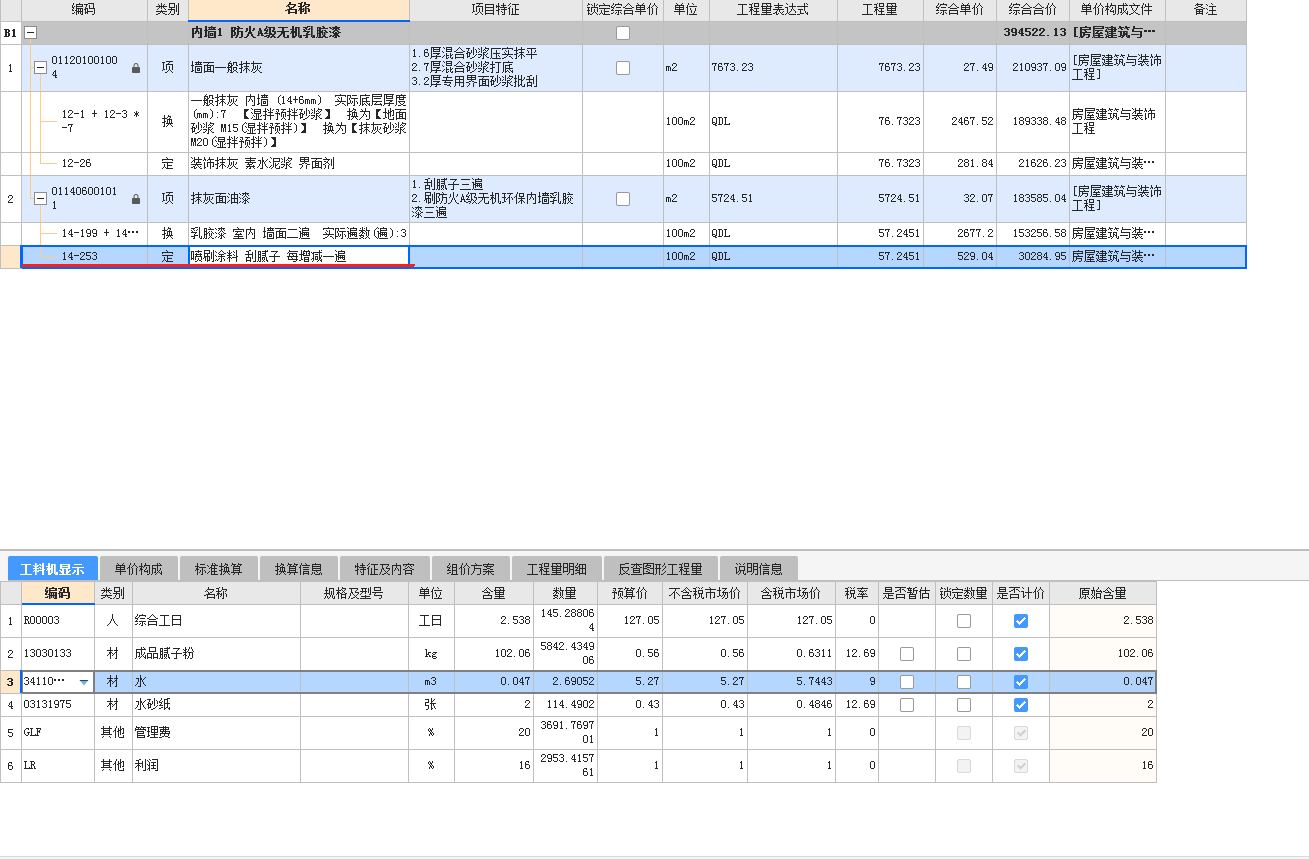Collapse item 011406001011 抹灰面油漆
Viewport: 1309px width, 859px height.
41,199
